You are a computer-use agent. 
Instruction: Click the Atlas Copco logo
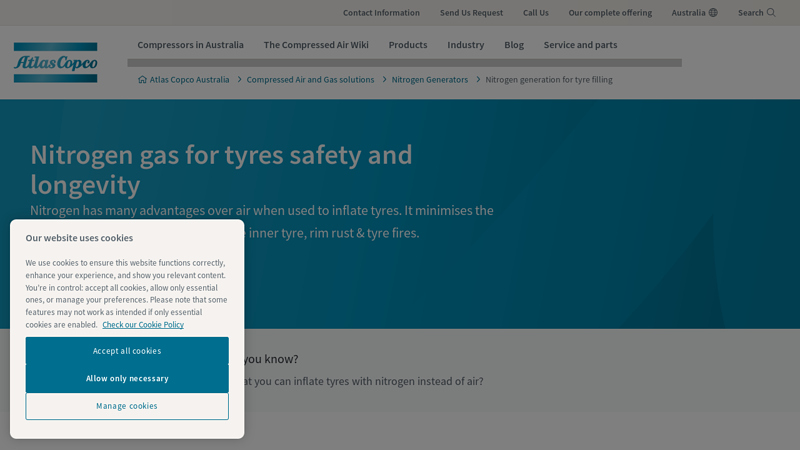56,63
